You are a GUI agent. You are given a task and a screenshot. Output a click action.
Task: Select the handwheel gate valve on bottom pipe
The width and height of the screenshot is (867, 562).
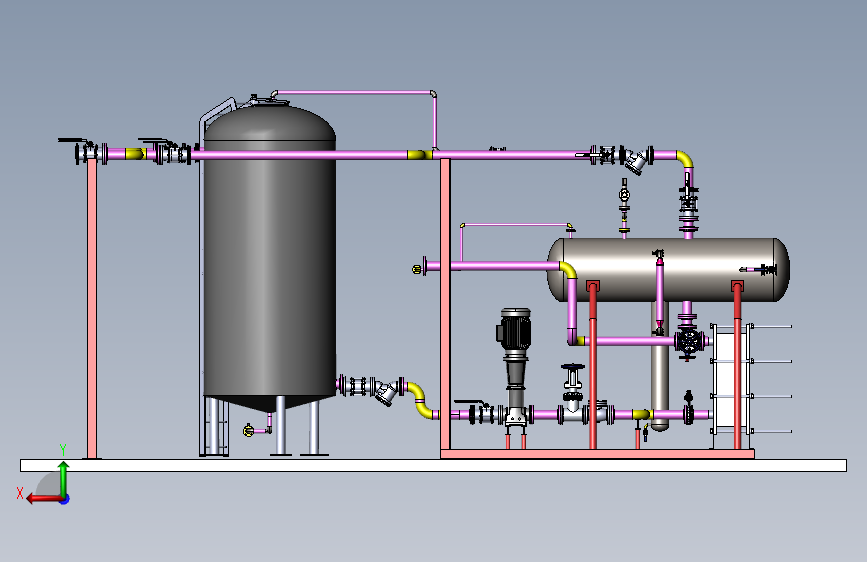(572, 392)
